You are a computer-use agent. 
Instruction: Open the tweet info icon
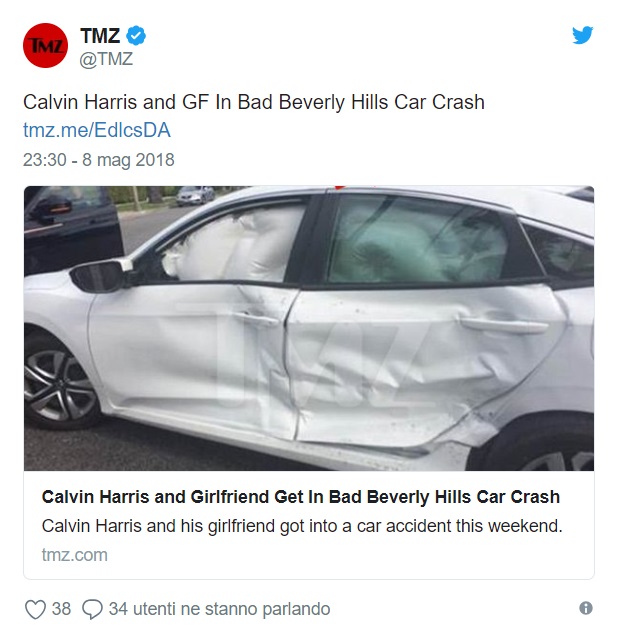coord(586,608)
